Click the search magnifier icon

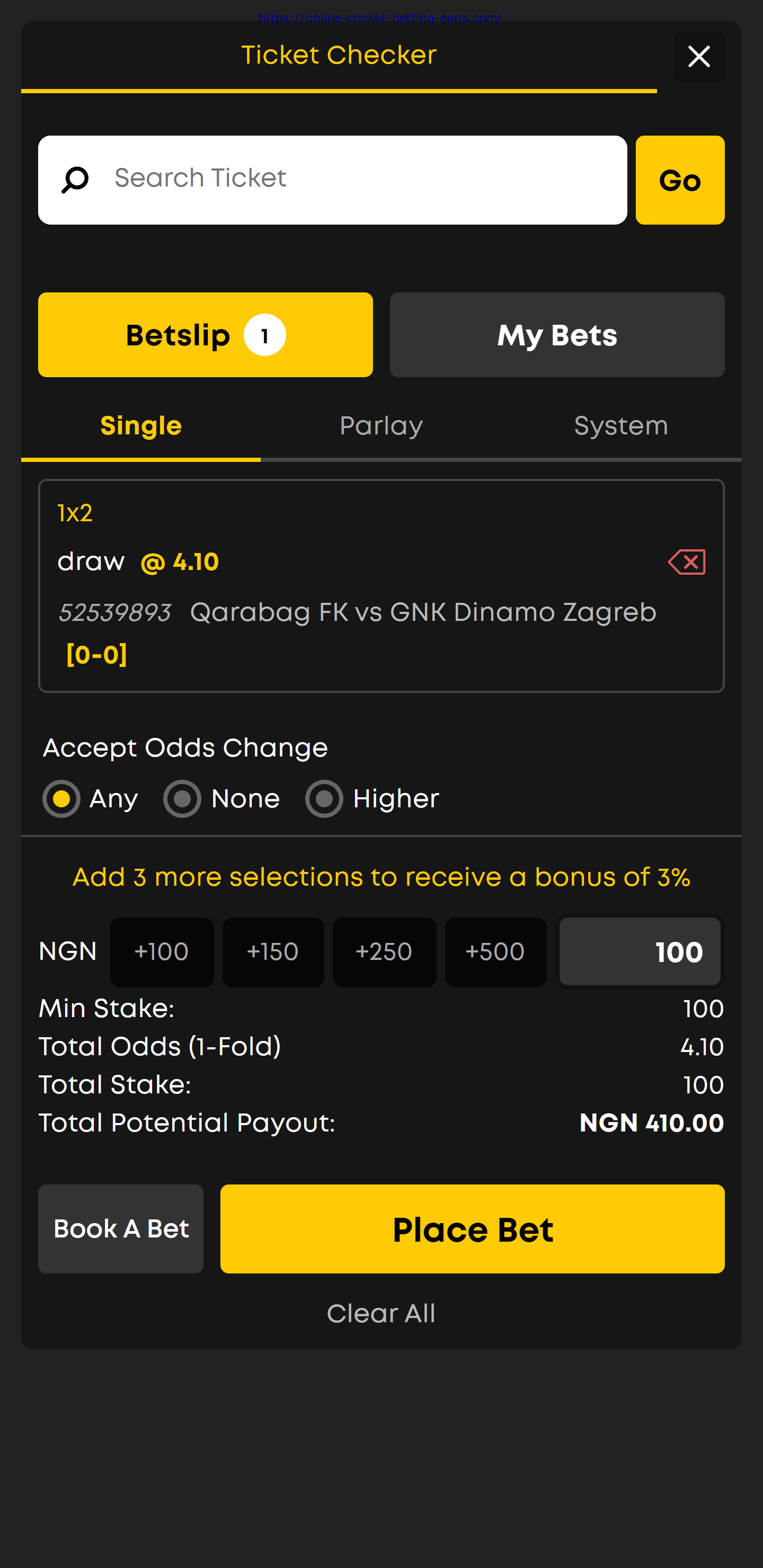[x=75, y=180]
